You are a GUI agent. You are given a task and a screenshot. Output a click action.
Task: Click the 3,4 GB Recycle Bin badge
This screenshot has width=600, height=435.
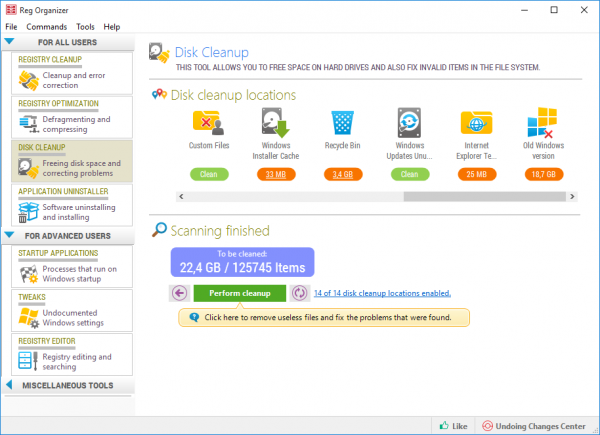coord(343,174)
